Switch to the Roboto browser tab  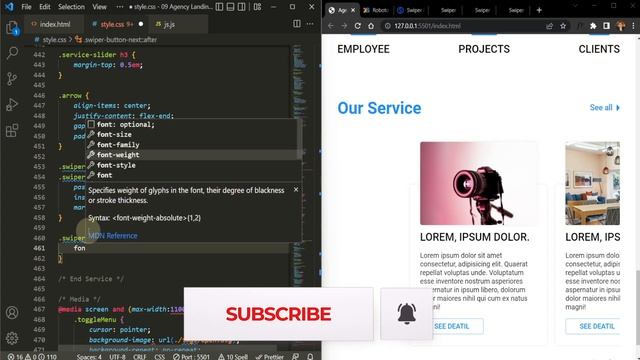[376, 10]
